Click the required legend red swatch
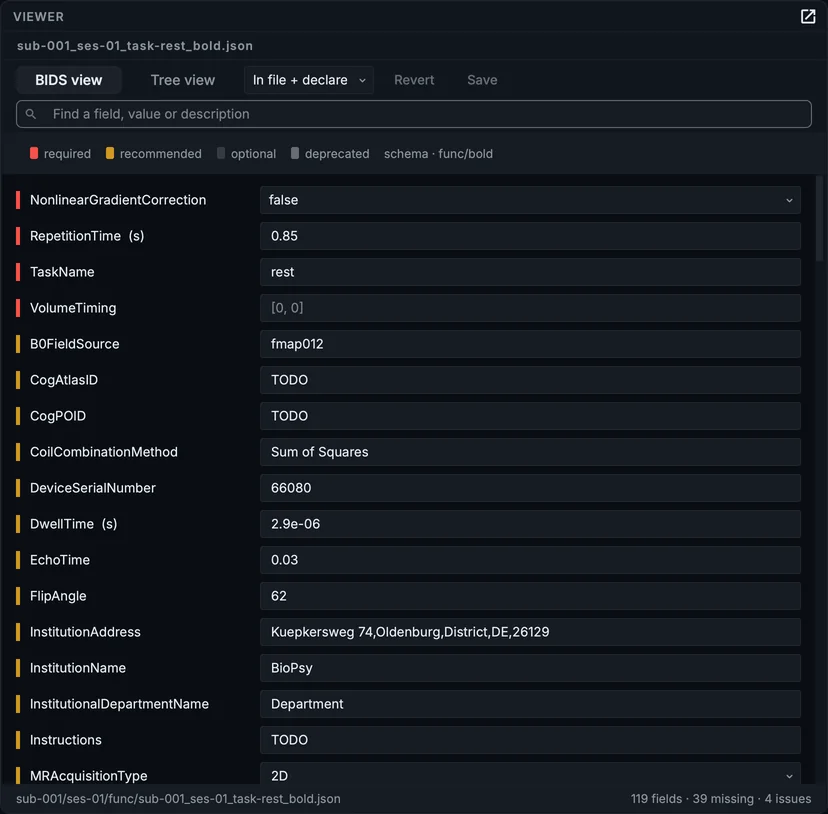828x814 pixels. point(34,153)
